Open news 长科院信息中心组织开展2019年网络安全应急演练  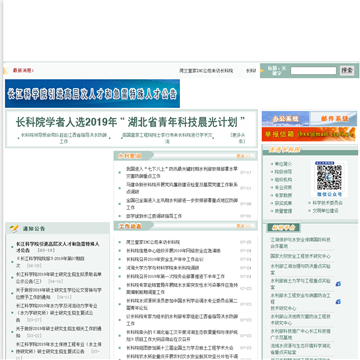[173, 250]
